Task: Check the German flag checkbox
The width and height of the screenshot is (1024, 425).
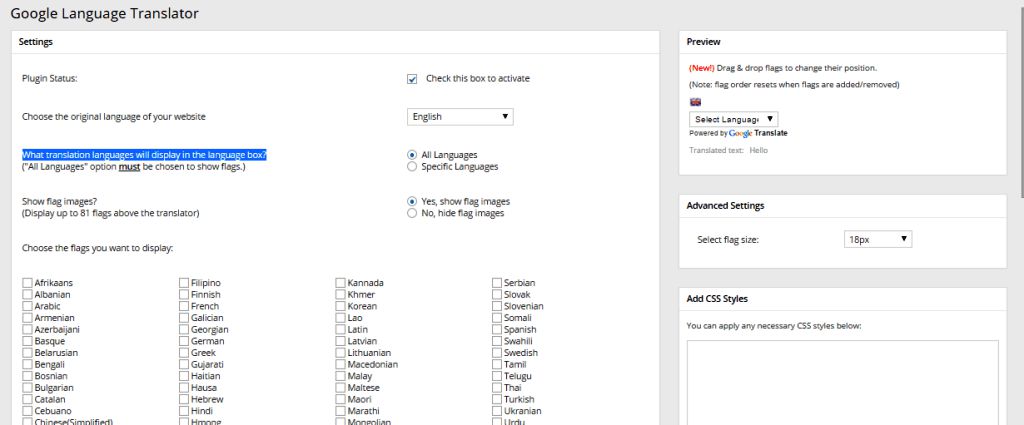Action: (185, 341)
